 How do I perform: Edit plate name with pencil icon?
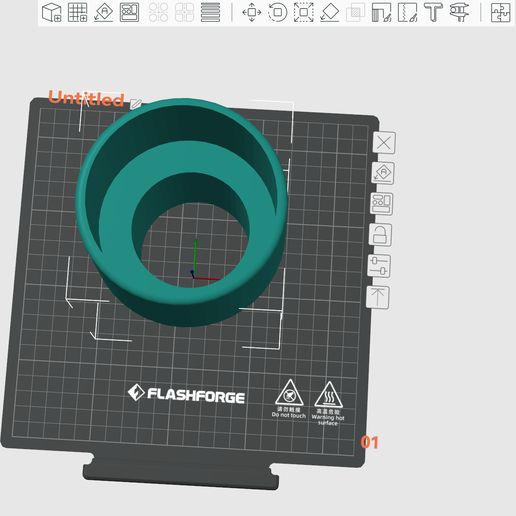click(136, 104)
